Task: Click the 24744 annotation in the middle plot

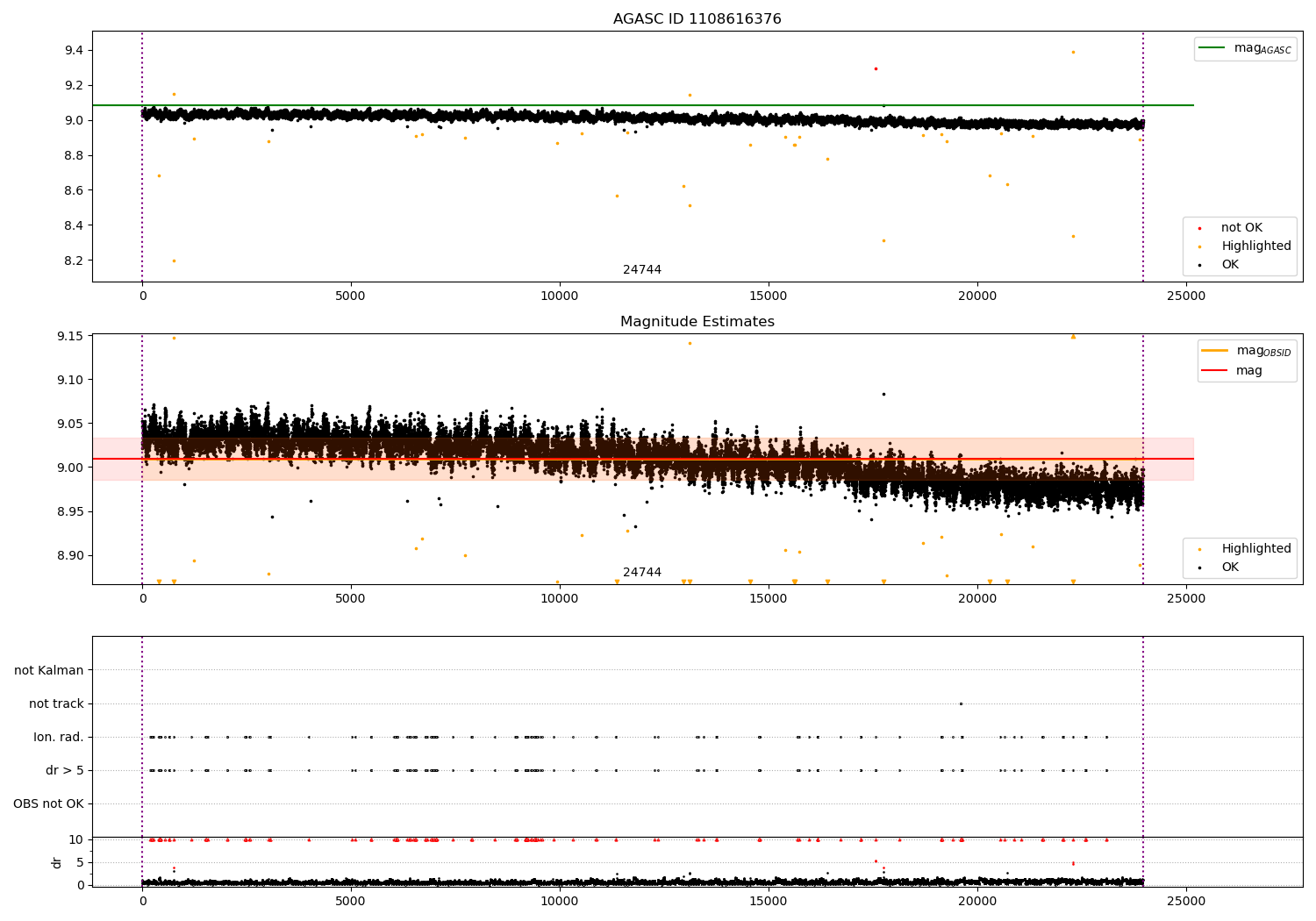Action: 642,573
